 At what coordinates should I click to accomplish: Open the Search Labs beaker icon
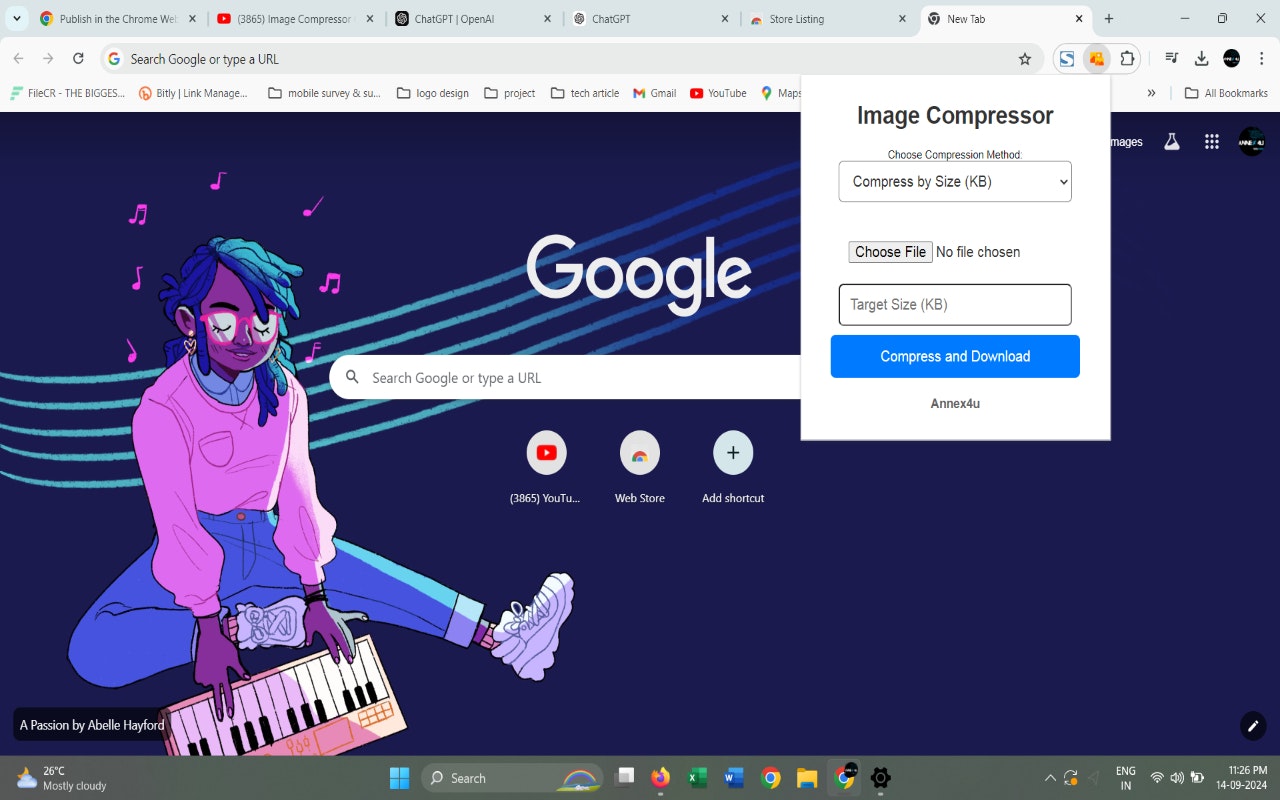coord(1171,141)
